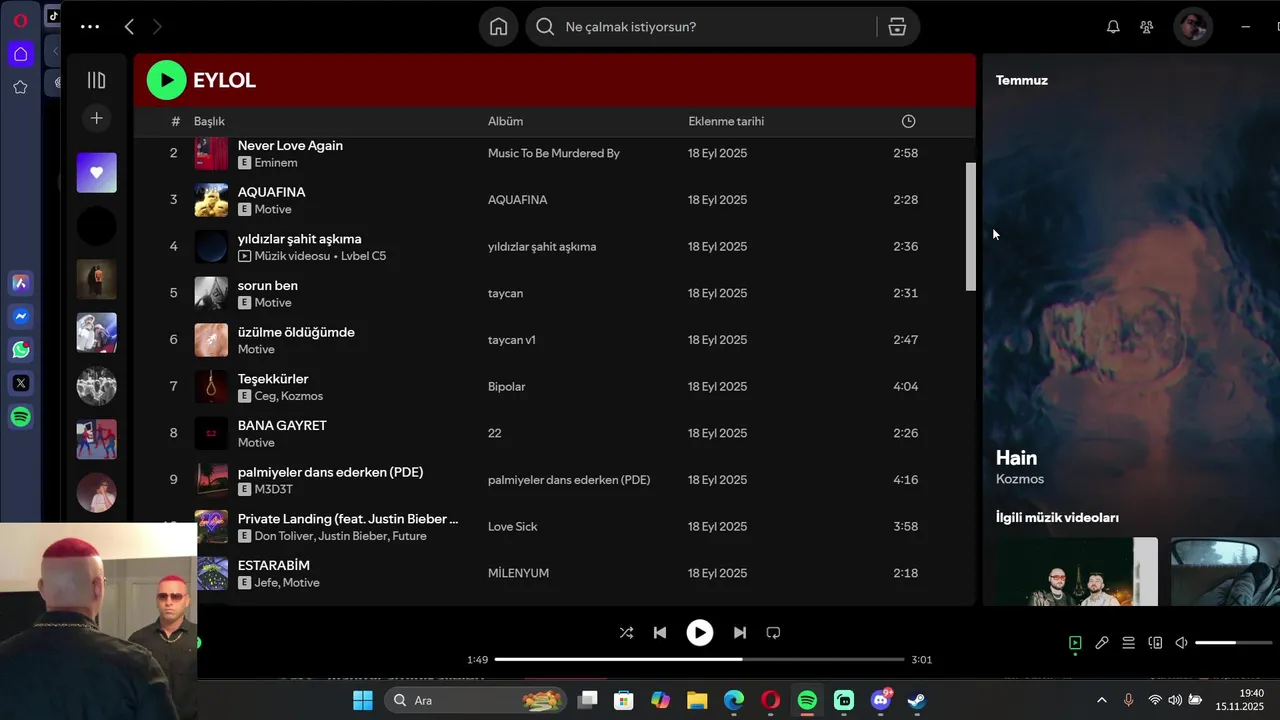Viewport: 1280px width, 720px height.
Task: Select the track ESTARABİM
Action: click(x=273, y=565)
